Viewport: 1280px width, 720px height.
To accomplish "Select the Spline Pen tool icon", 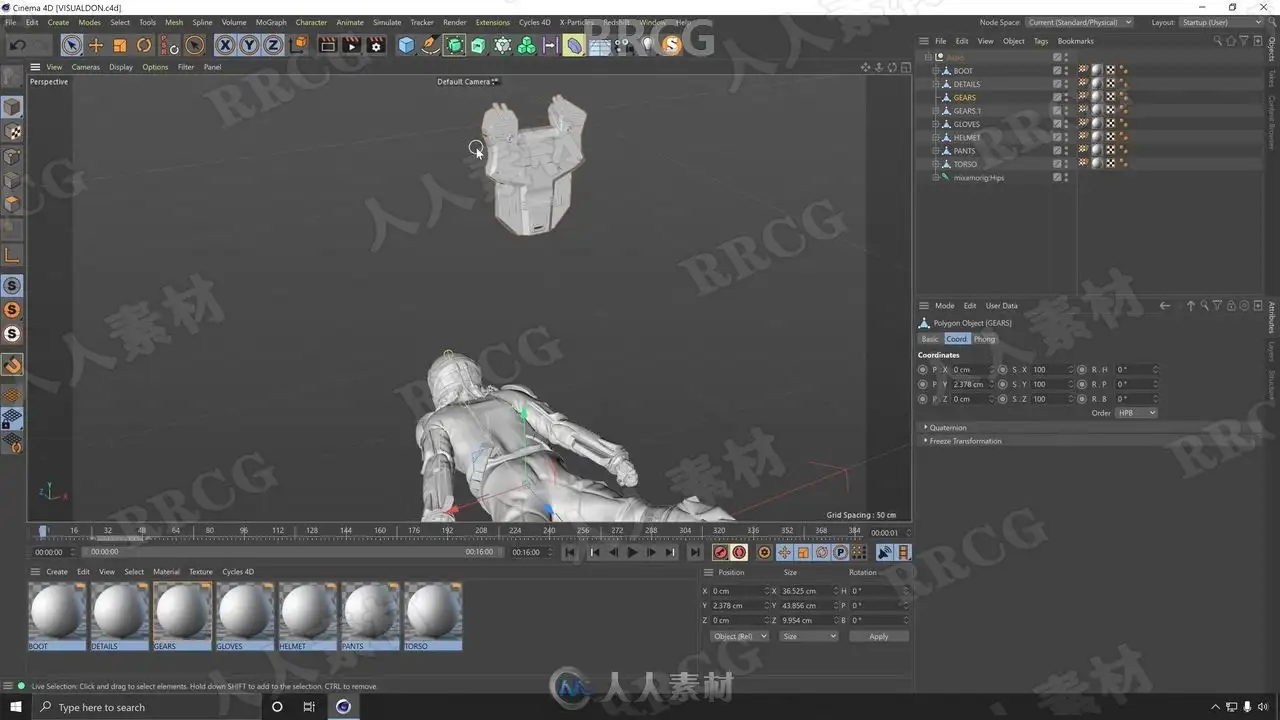I will (x=430, y=45).
